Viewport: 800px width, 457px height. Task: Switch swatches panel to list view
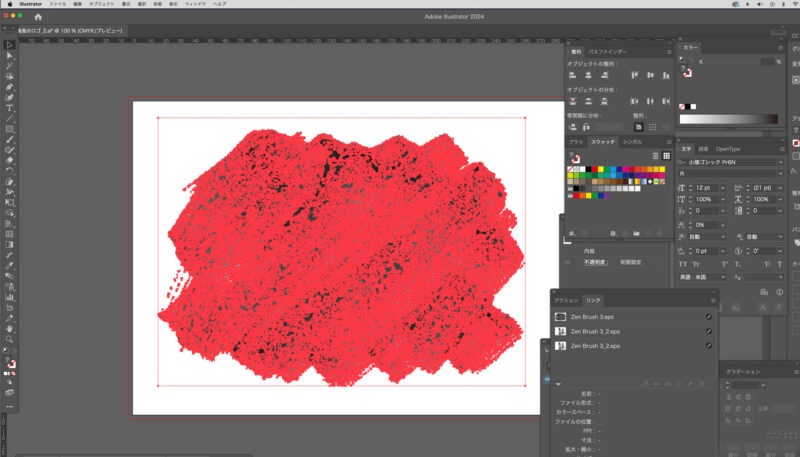tap(656, 156)
